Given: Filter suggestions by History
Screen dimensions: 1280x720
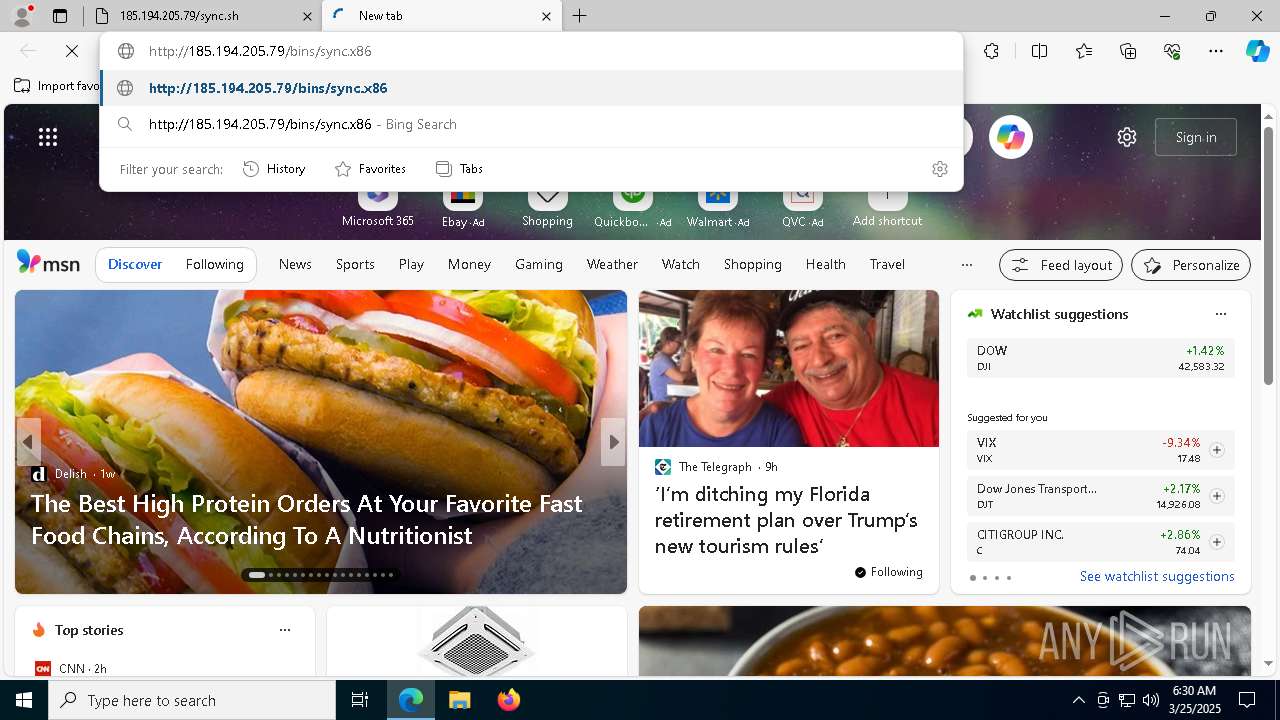Looking at the screenshot, I should 274,169.
